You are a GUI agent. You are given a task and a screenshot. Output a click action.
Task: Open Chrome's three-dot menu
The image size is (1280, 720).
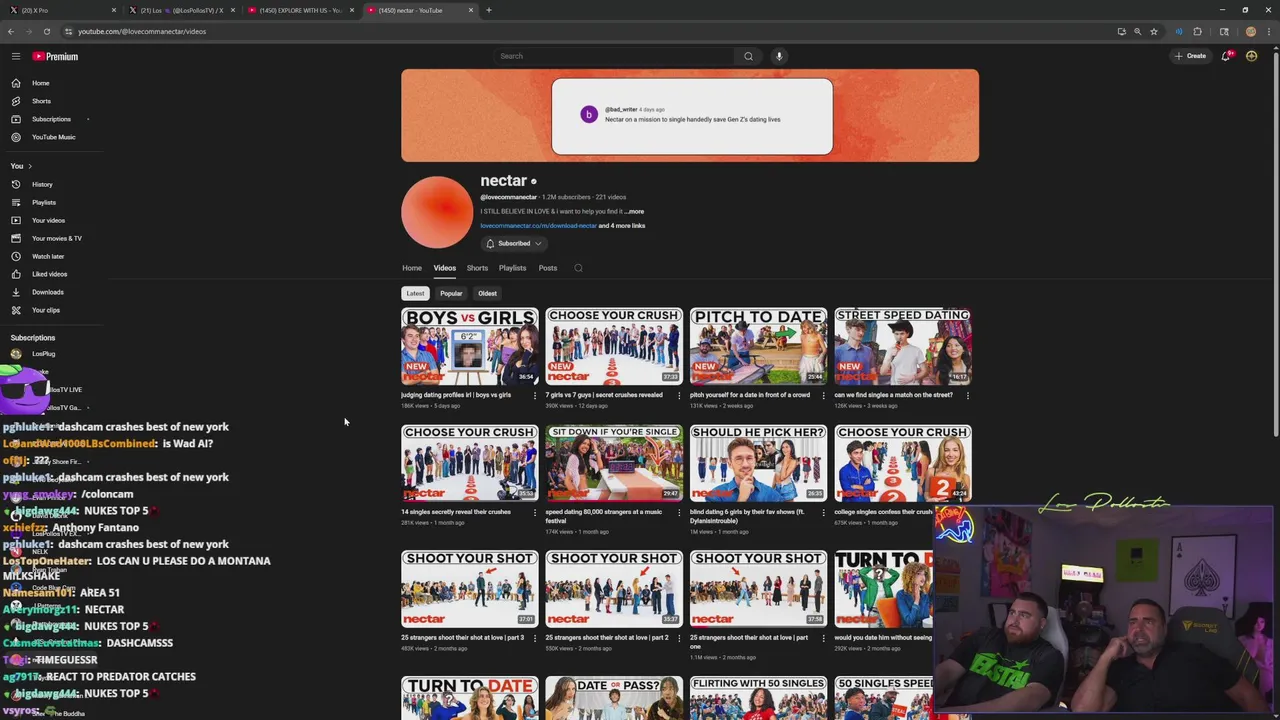1270,31
